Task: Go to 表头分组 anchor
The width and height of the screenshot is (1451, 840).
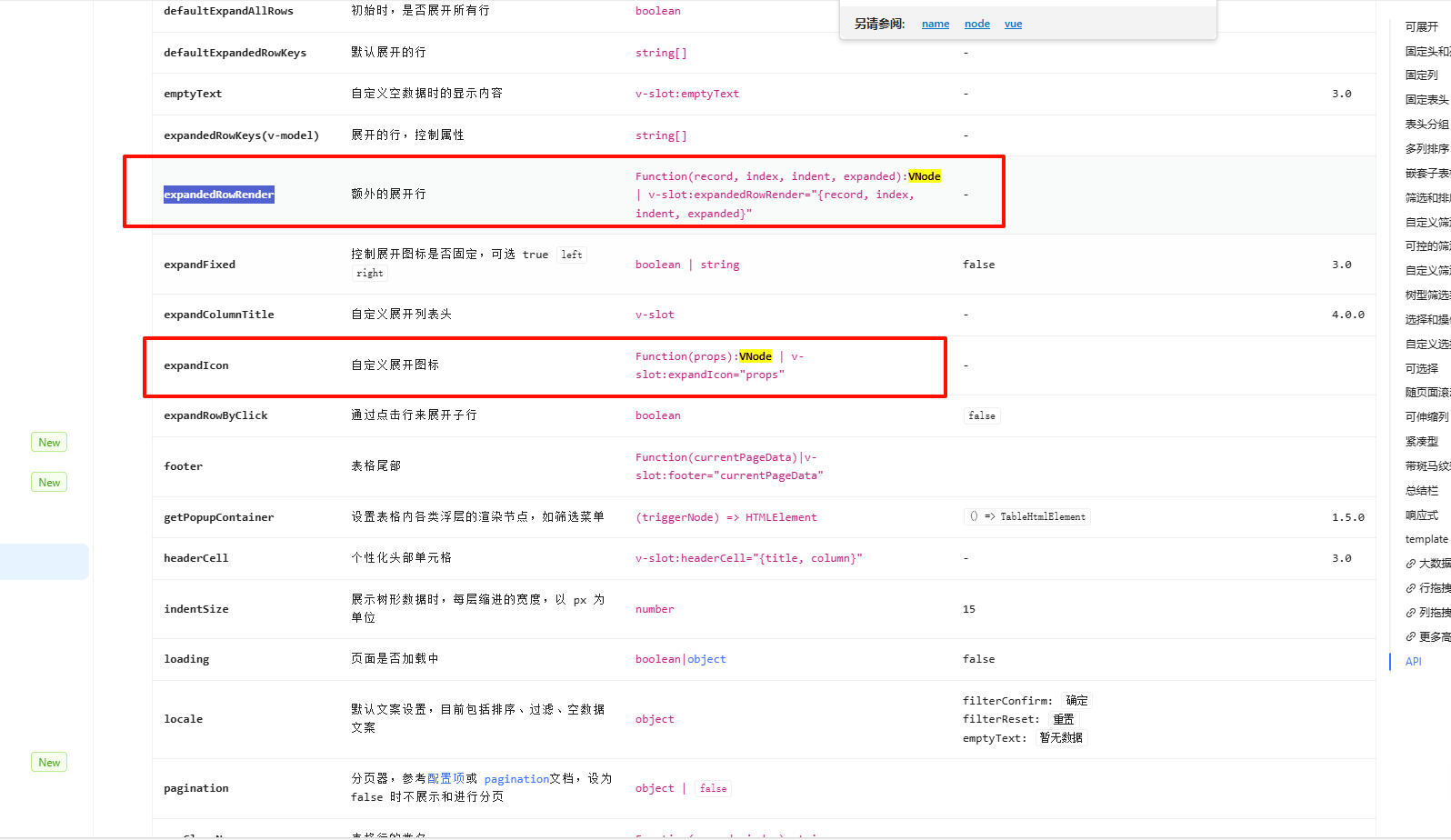Action: [x=1427, y=125]
